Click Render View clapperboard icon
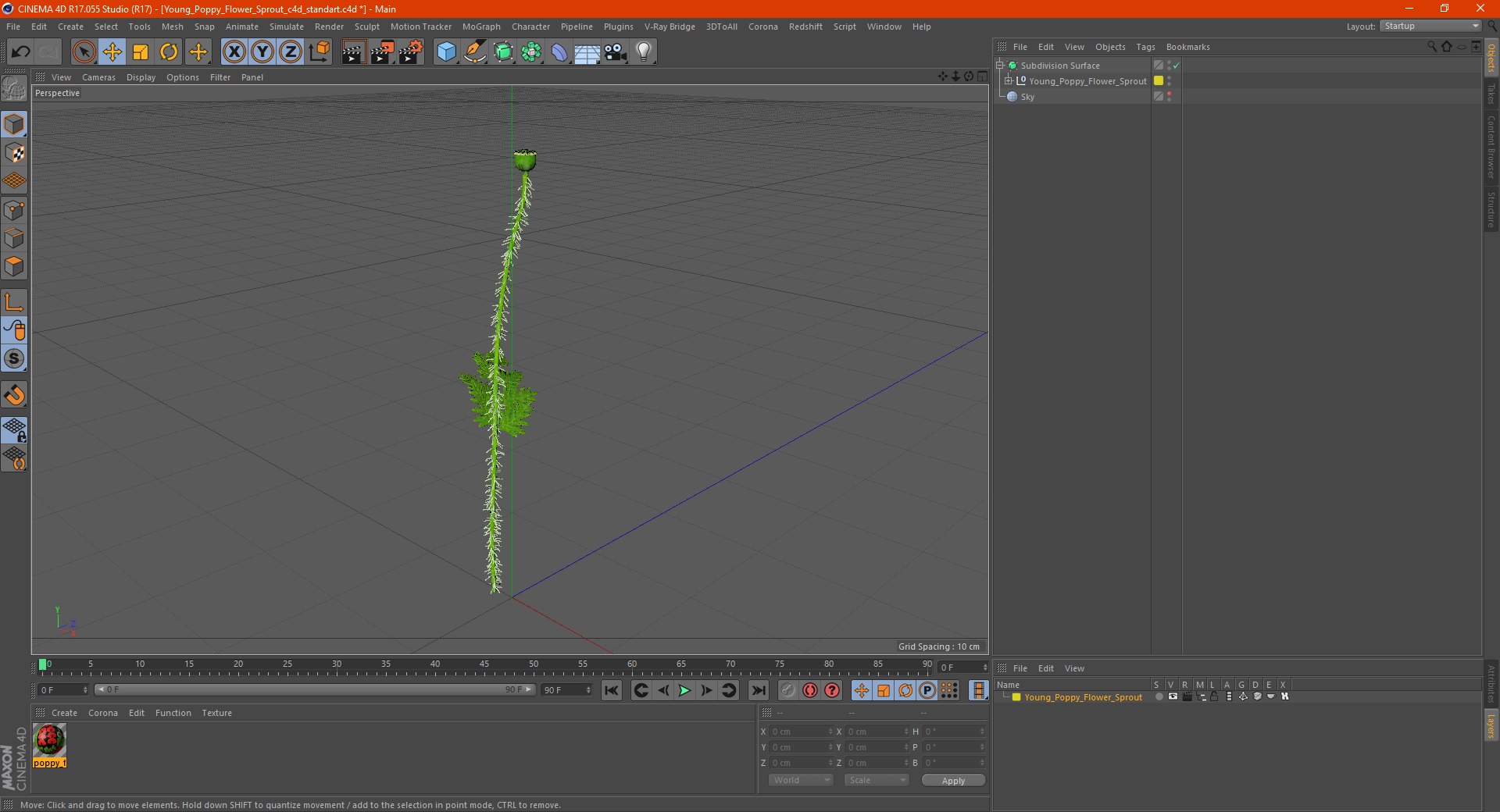The image size is (1500, 812). click(353, 52)
